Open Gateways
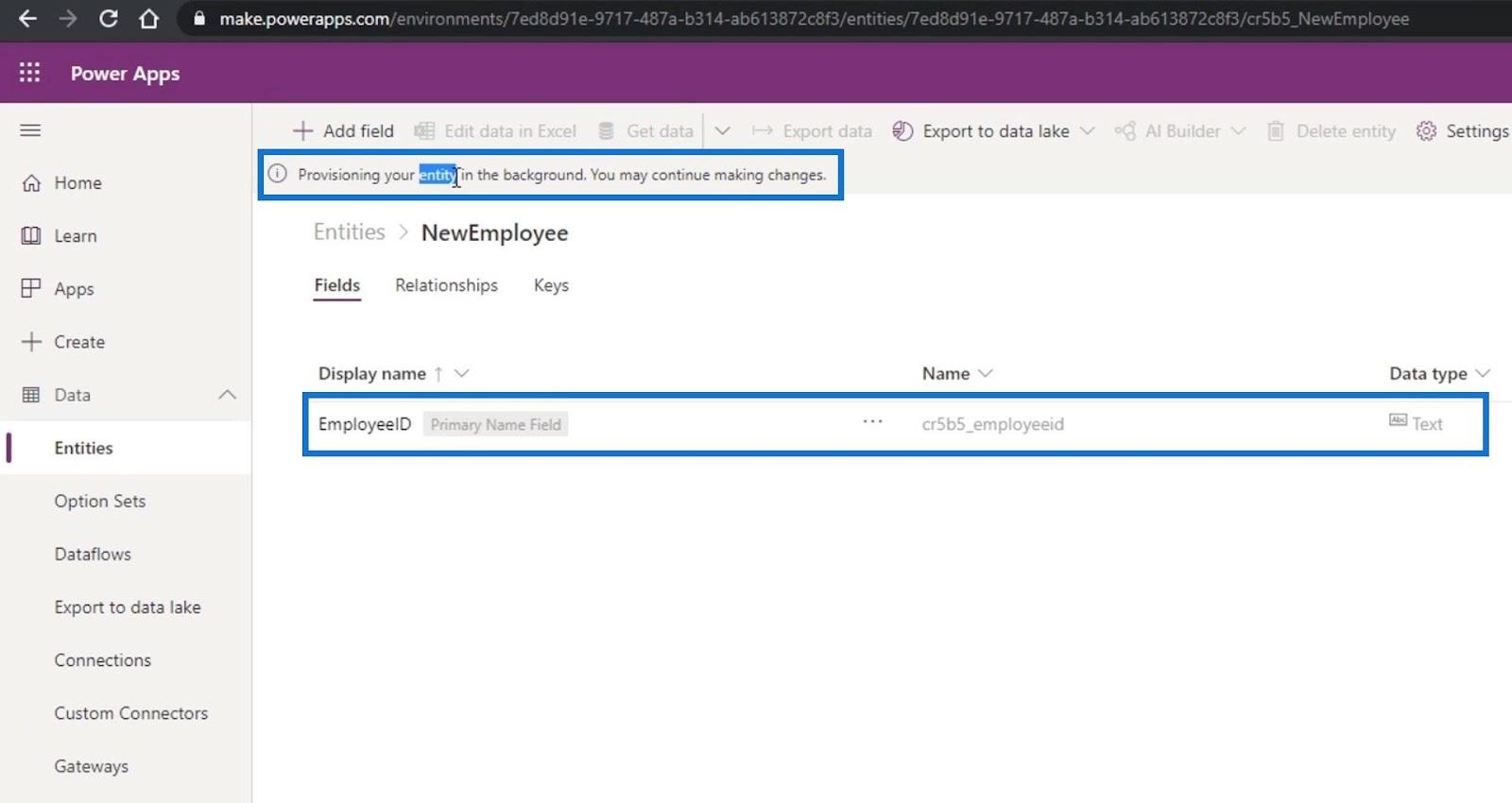The image size is (1512, 803). pyautogui.click(x=91, y=766)
